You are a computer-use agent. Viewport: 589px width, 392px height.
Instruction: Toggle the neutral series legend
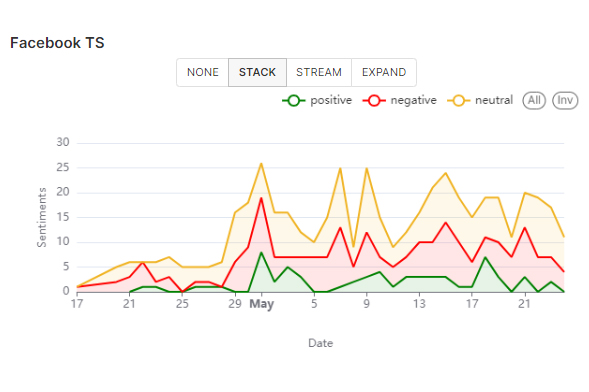(480, 100)
